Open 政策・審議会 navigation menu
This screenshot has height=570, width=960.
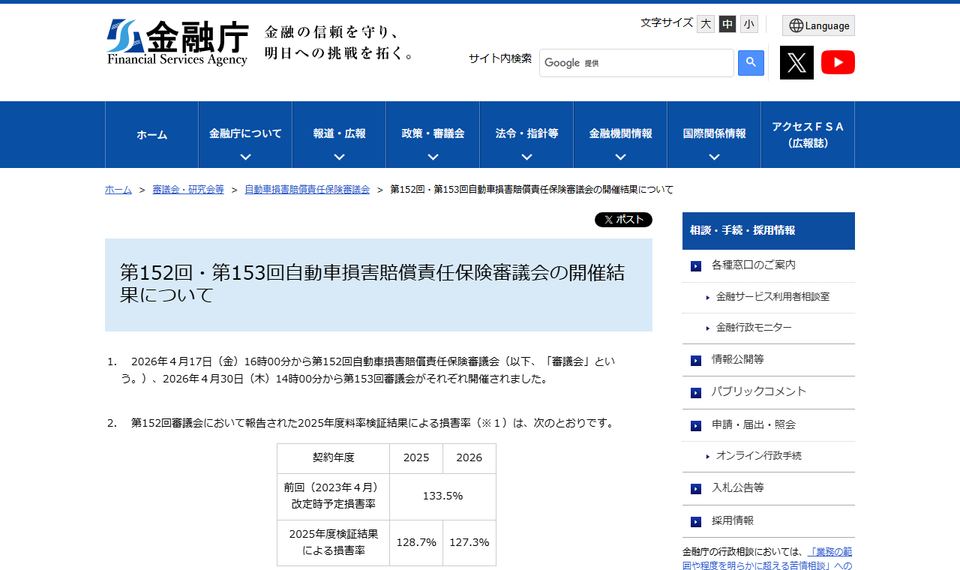(433, 135)
